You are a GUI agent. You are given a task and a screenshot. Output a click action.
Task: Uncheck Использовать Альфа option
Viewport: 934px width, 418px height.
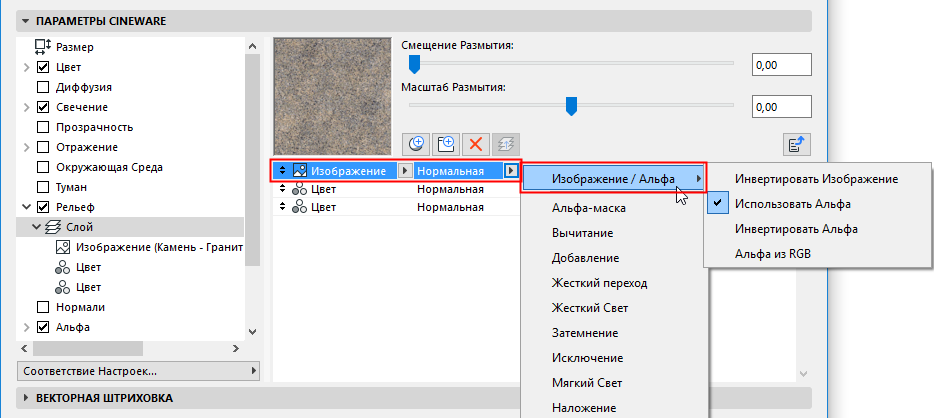tap(792, 204)
